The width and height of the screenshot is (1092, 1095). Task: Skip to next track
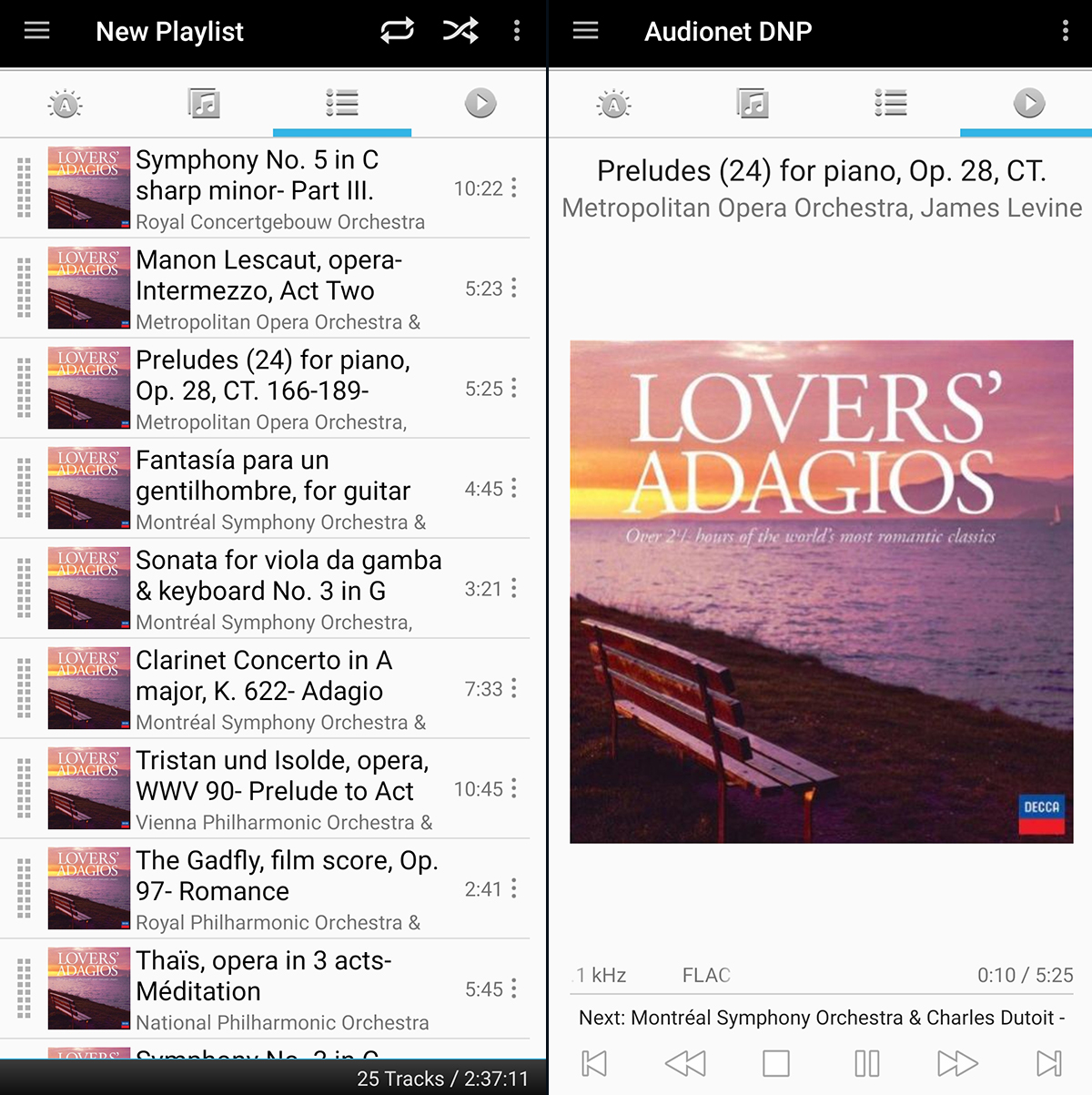click(x=1049, y=1063)
